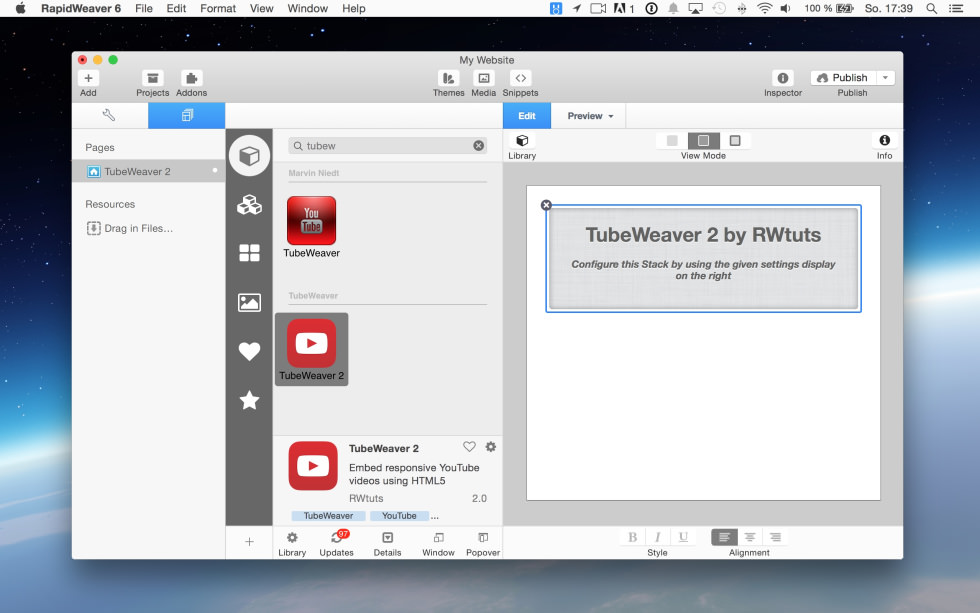
Task: Align text center
Action: tap(749, 537)
